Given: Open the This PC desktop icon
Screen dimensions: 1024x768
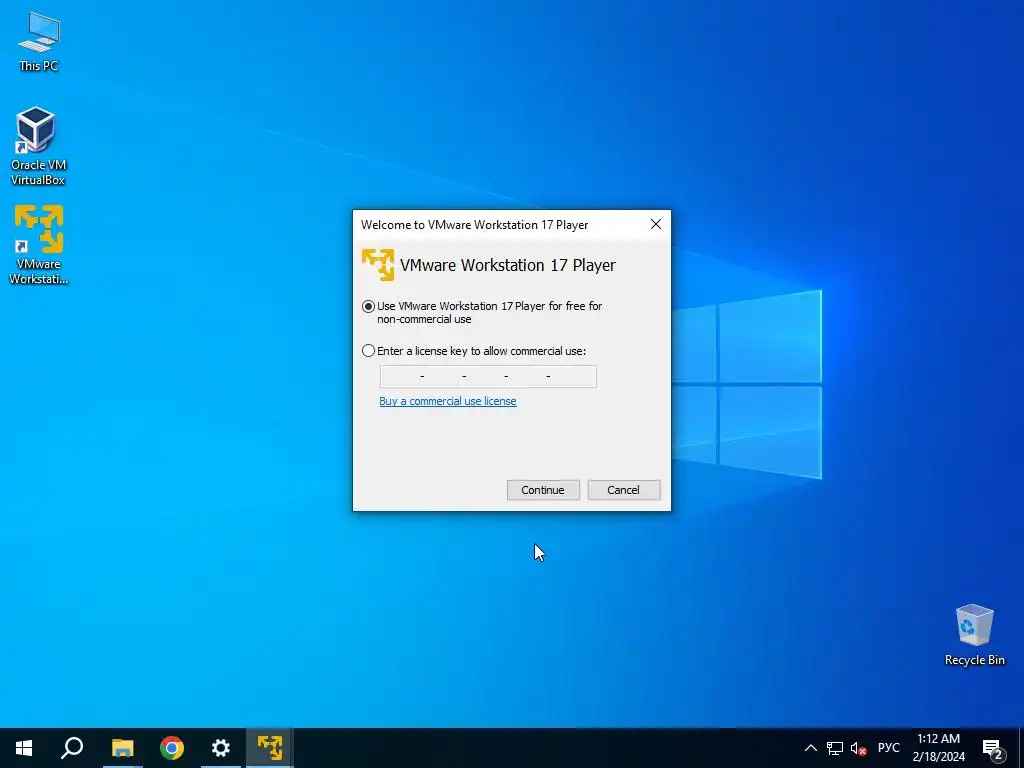Looking at the screenshot, I should coord(39,41).
